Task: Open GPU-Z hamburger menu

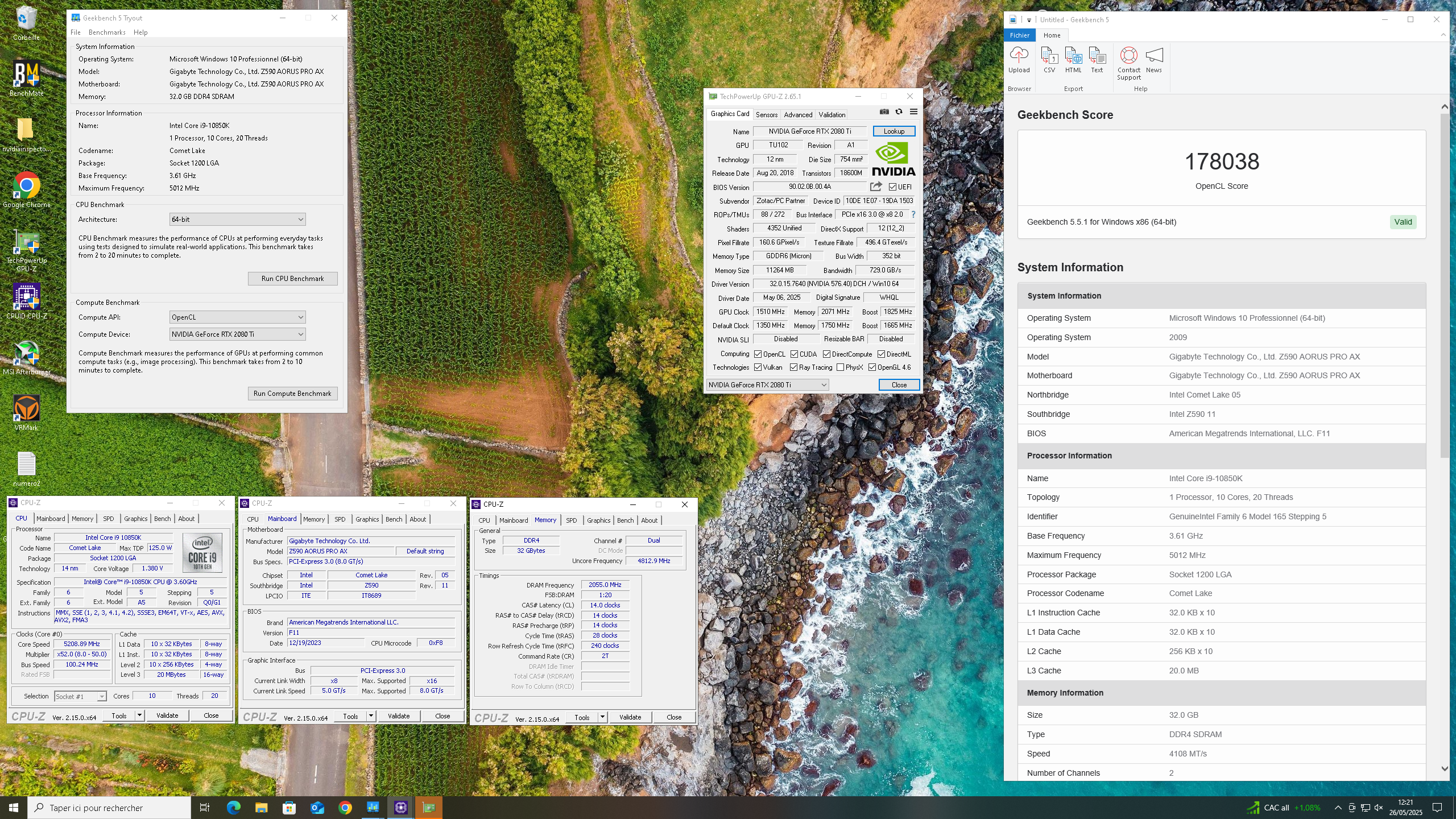Action: (913, 112)
